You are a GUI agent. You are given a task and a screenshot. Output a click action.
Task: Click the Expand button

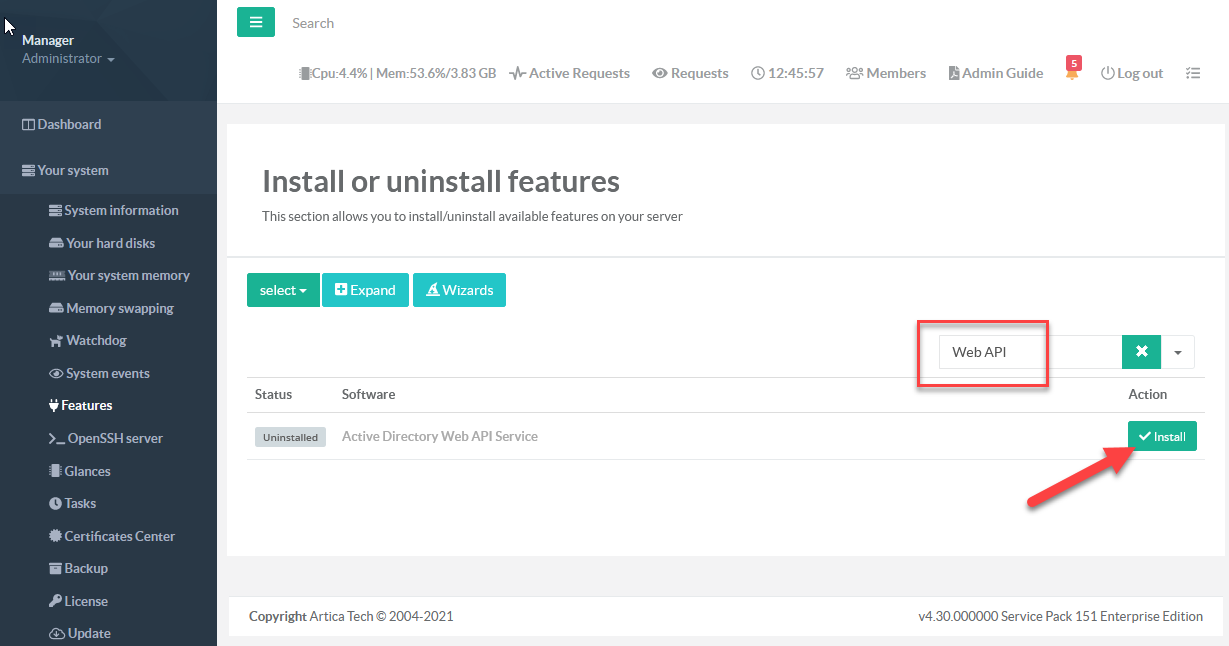point(365,290)
